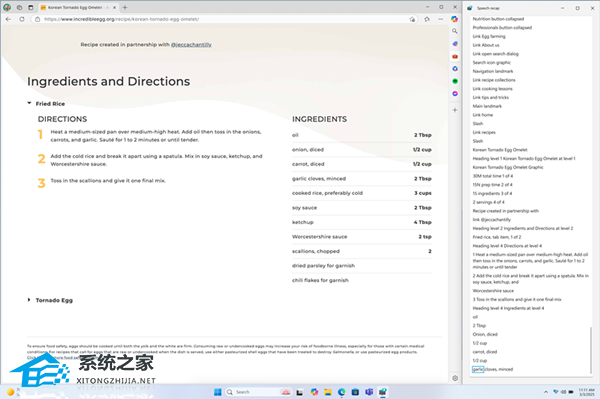The width and height of the screenshot is (600, 399).
Task: Show hidden system tray icons
Action: coord(546,392)
